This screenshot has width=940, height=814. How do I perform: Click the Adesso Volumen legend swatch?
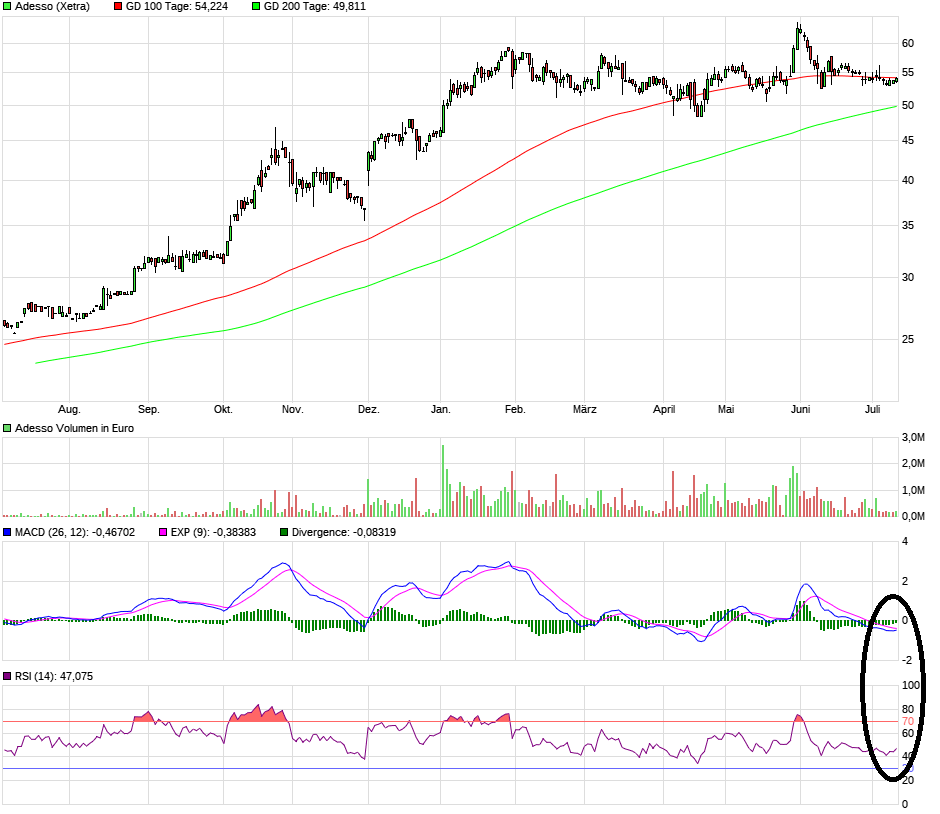pos(7,428)
